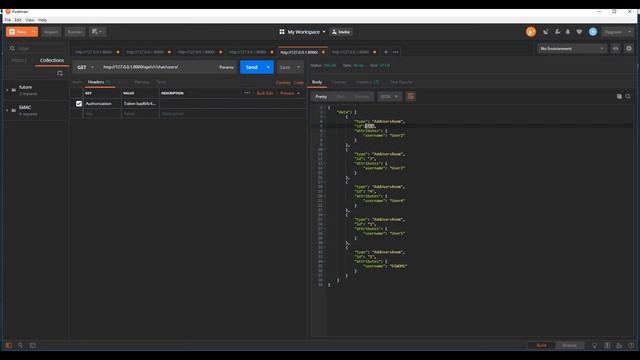640x360 pixels.
Task: Open the user avatar menu
Action: [593, 32]
